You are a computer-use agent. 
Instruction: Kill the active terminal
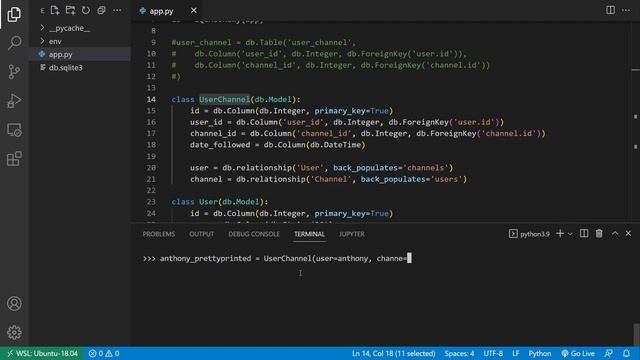click(x=599, y=233)
